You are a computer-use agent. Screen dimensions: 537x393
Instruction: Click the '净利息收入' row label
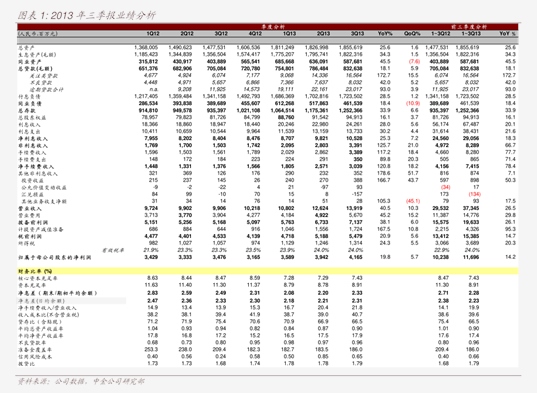pos(33,139)
